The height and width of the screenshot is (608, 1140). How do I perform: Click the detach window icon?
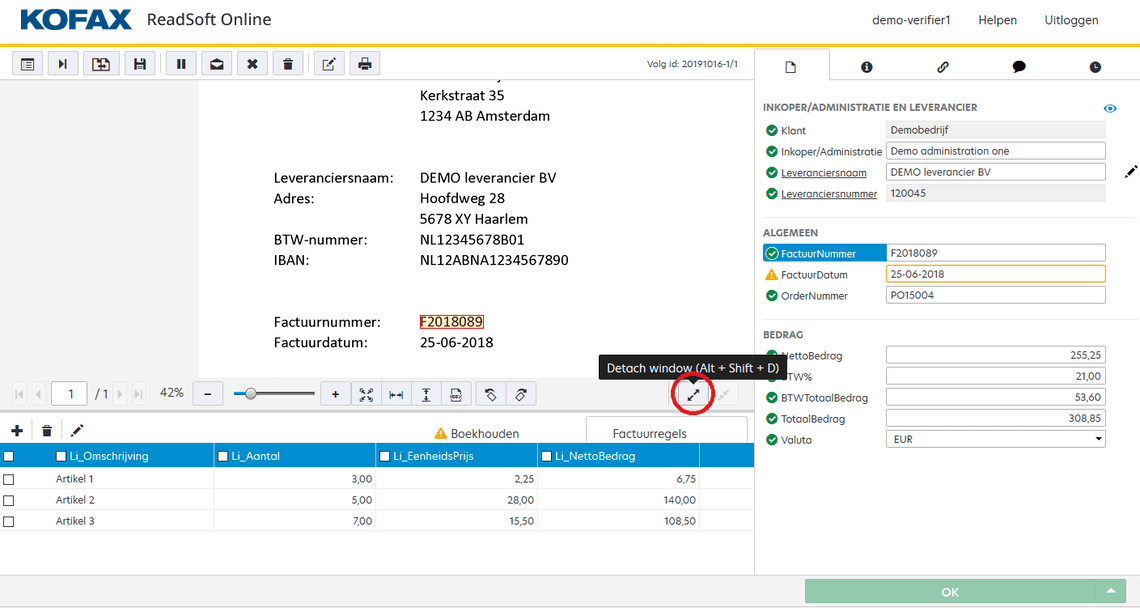(x=693, y=394)
